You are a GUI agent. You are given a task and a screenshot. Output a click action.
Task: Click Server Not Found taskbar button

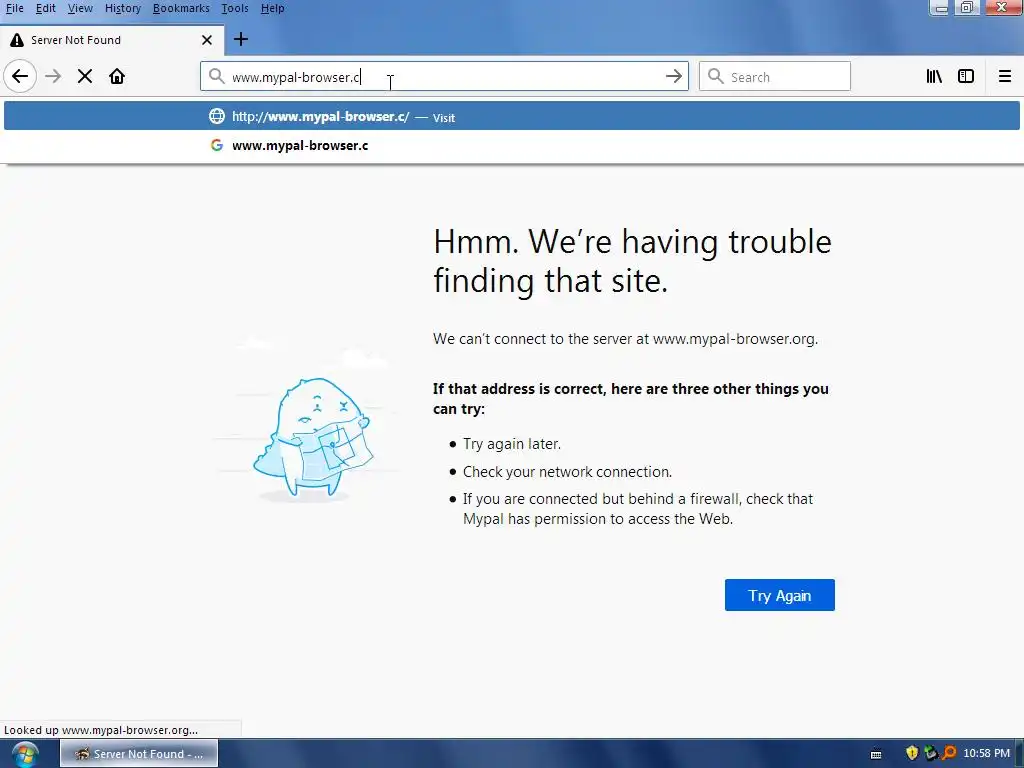(139, 754)
